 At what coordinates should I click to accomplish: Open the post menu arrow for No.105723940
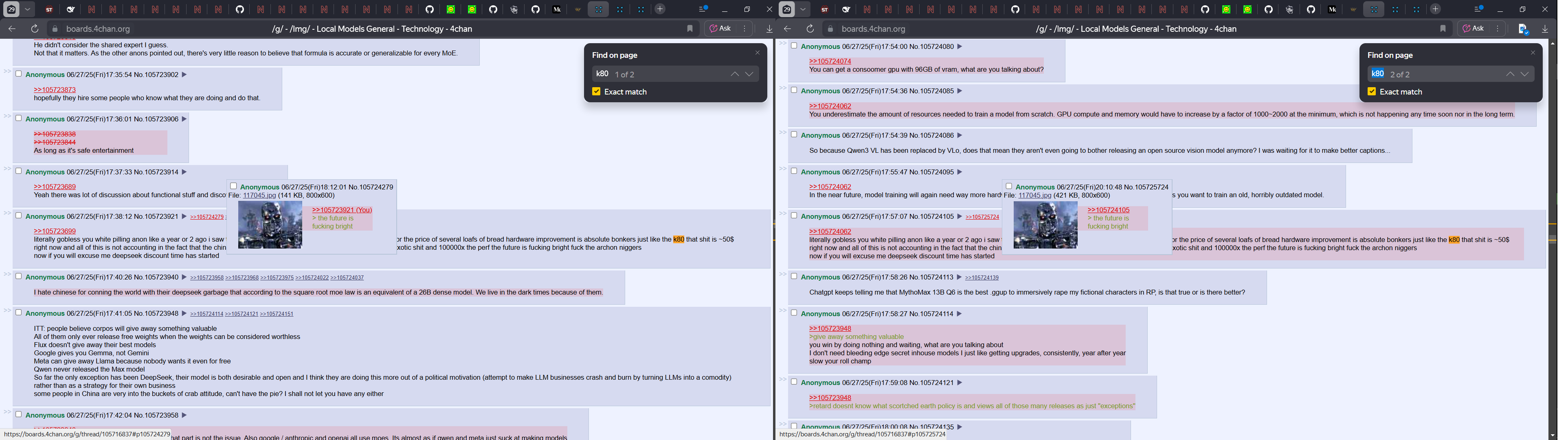point(184,277)
